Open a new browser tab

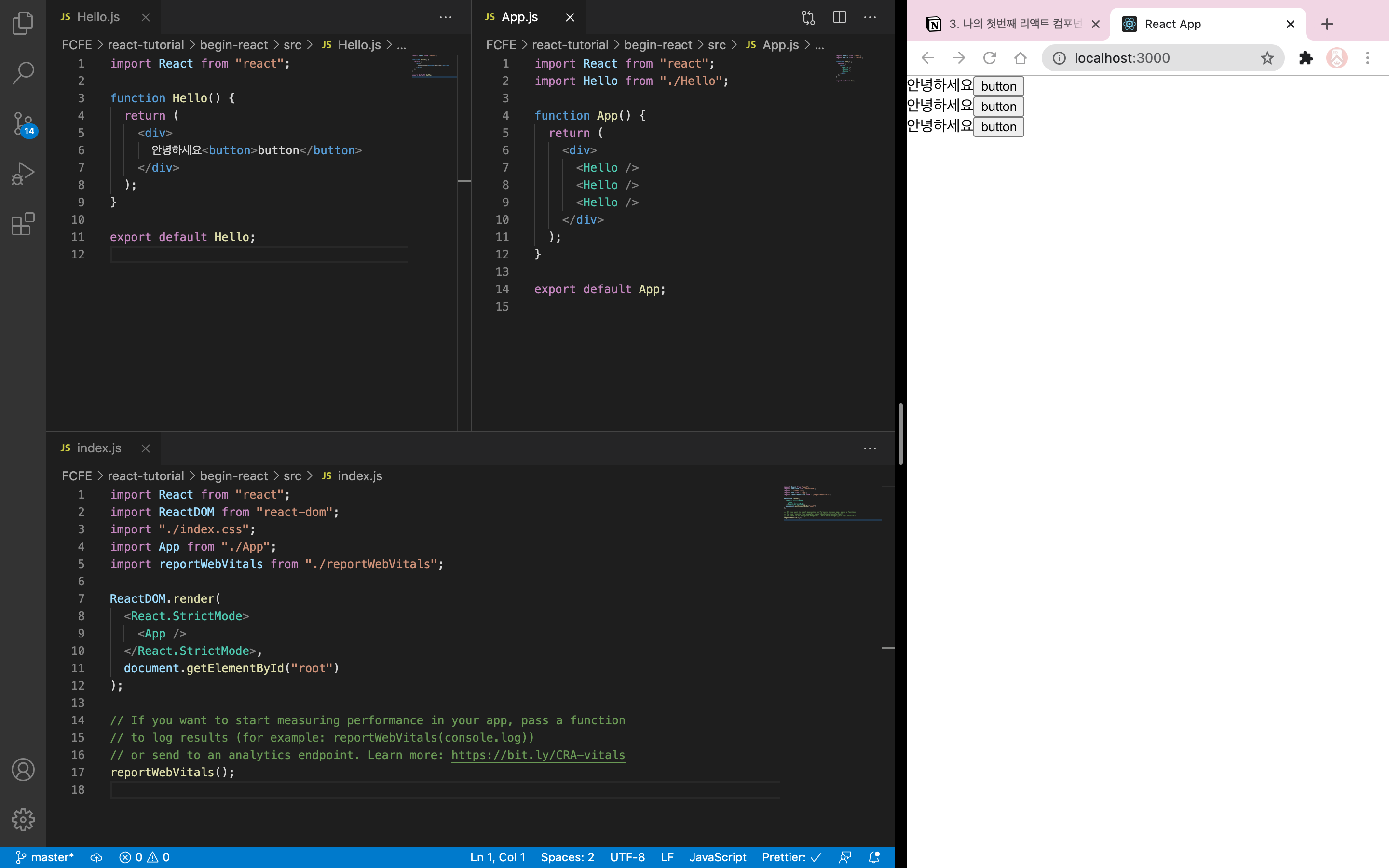click(1327, 24)
